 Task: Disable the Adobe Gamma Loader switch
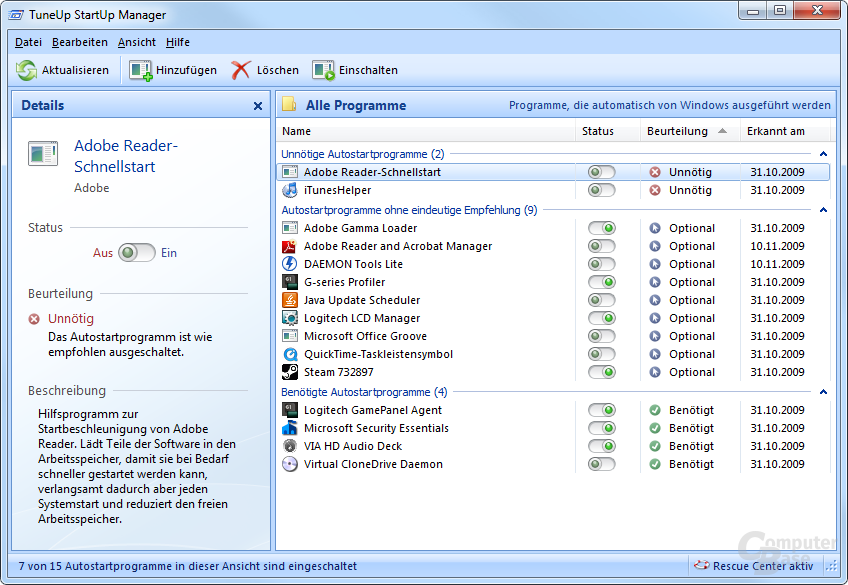(602, 228)
